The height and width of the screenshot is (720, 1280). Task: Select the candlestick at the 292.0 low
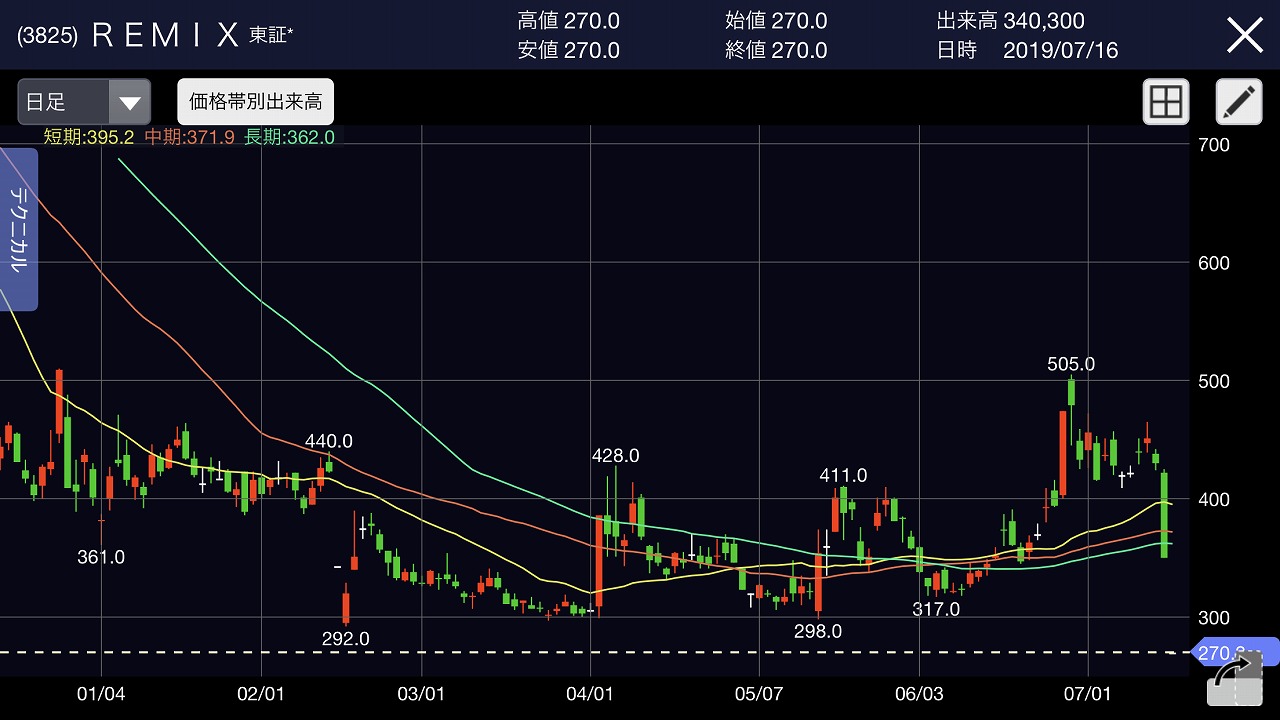(x=346, y=607)
